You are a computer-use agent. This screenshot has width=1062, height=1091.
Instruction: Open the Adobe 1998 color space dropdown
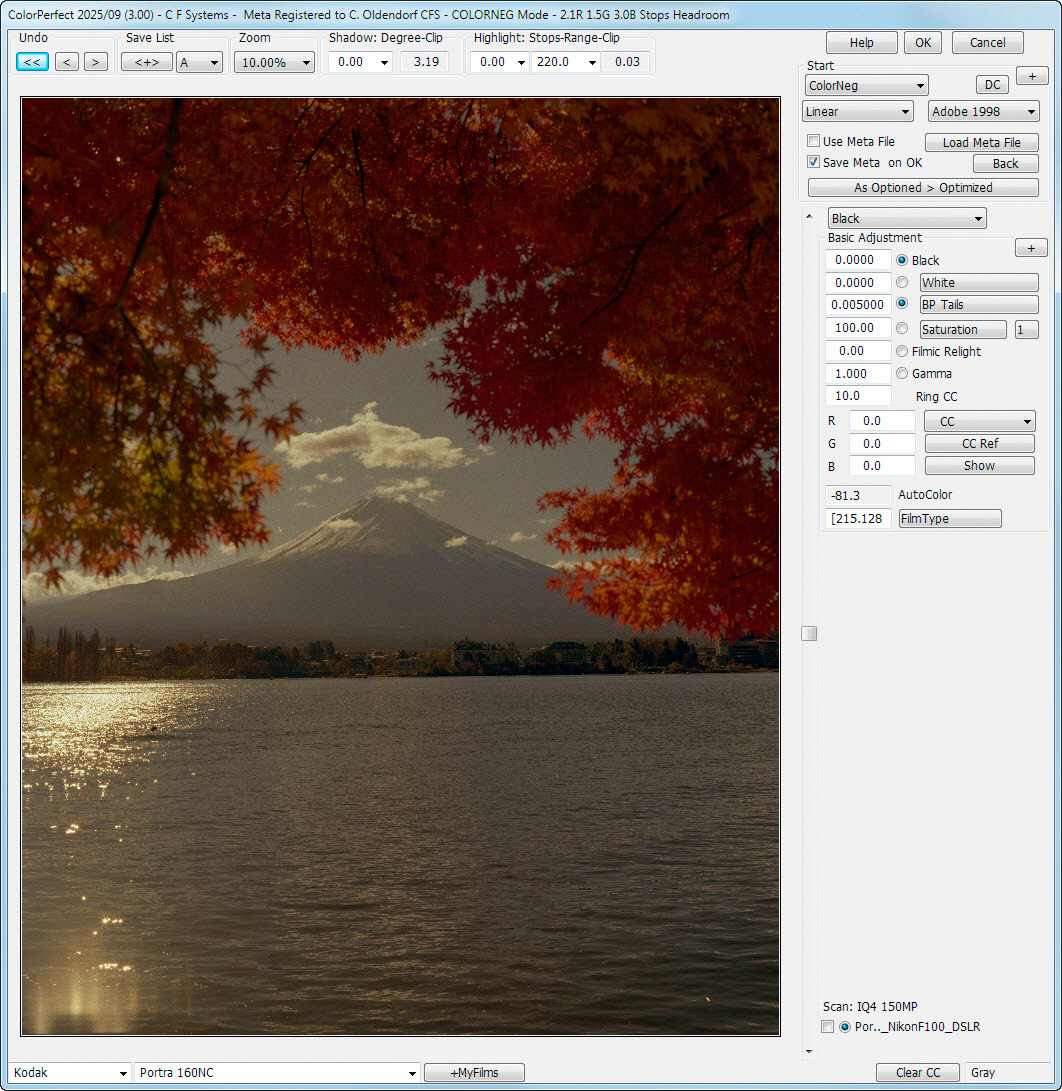983,112
